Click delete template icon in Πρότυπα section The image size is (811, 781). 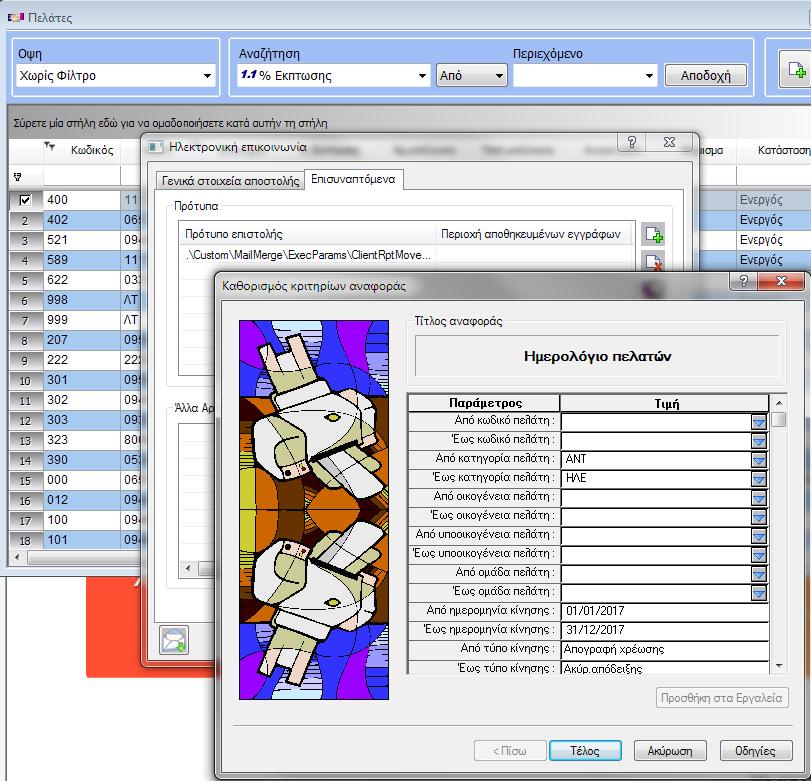click(x=653, y=262)
